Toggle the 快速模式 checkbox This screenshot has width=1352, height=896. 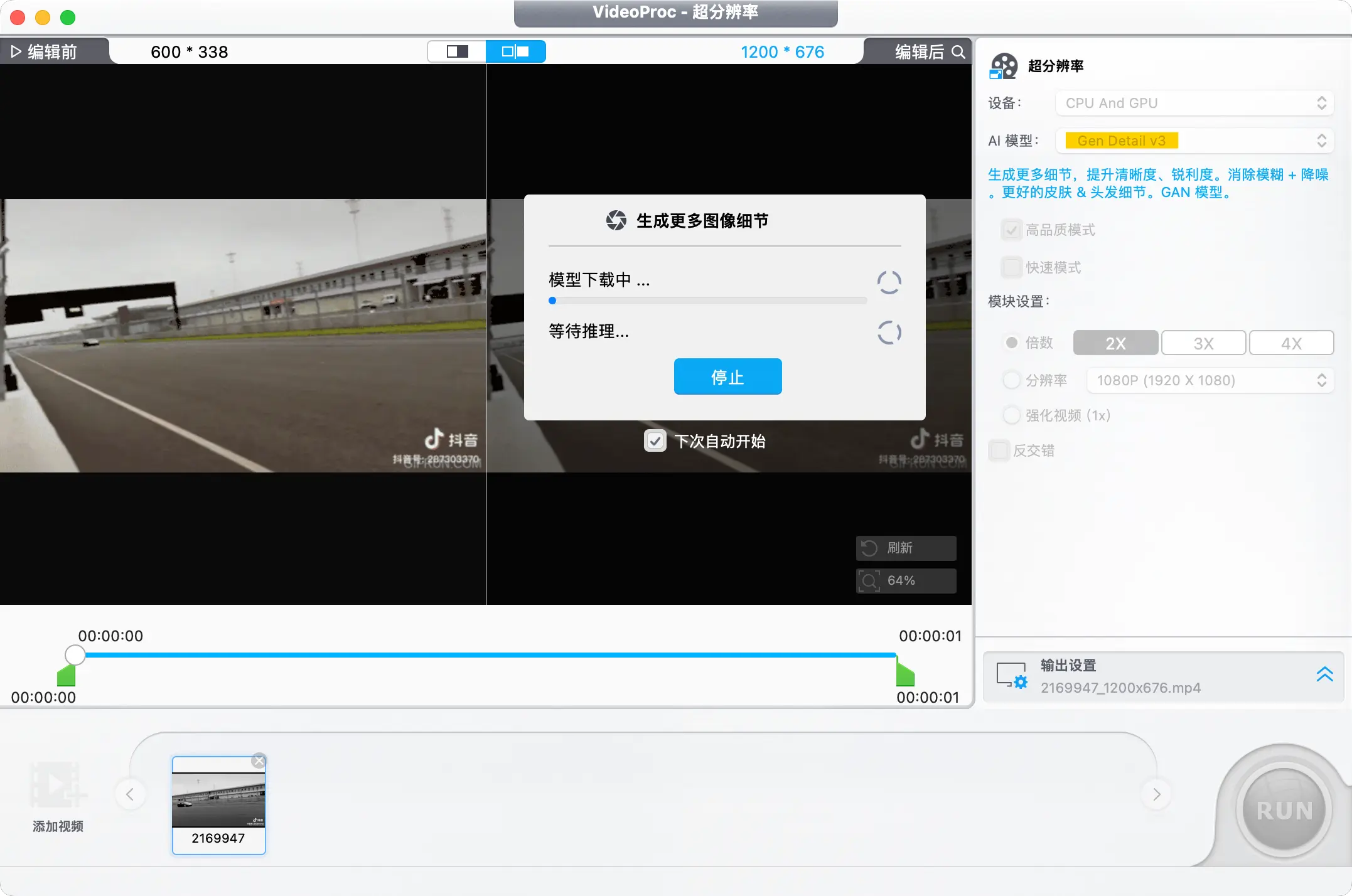1011,267
